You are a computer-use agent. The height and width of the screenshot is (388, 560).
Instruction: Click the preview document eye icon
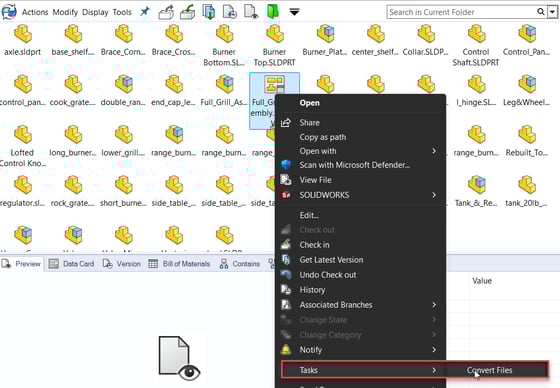(179, 358)
